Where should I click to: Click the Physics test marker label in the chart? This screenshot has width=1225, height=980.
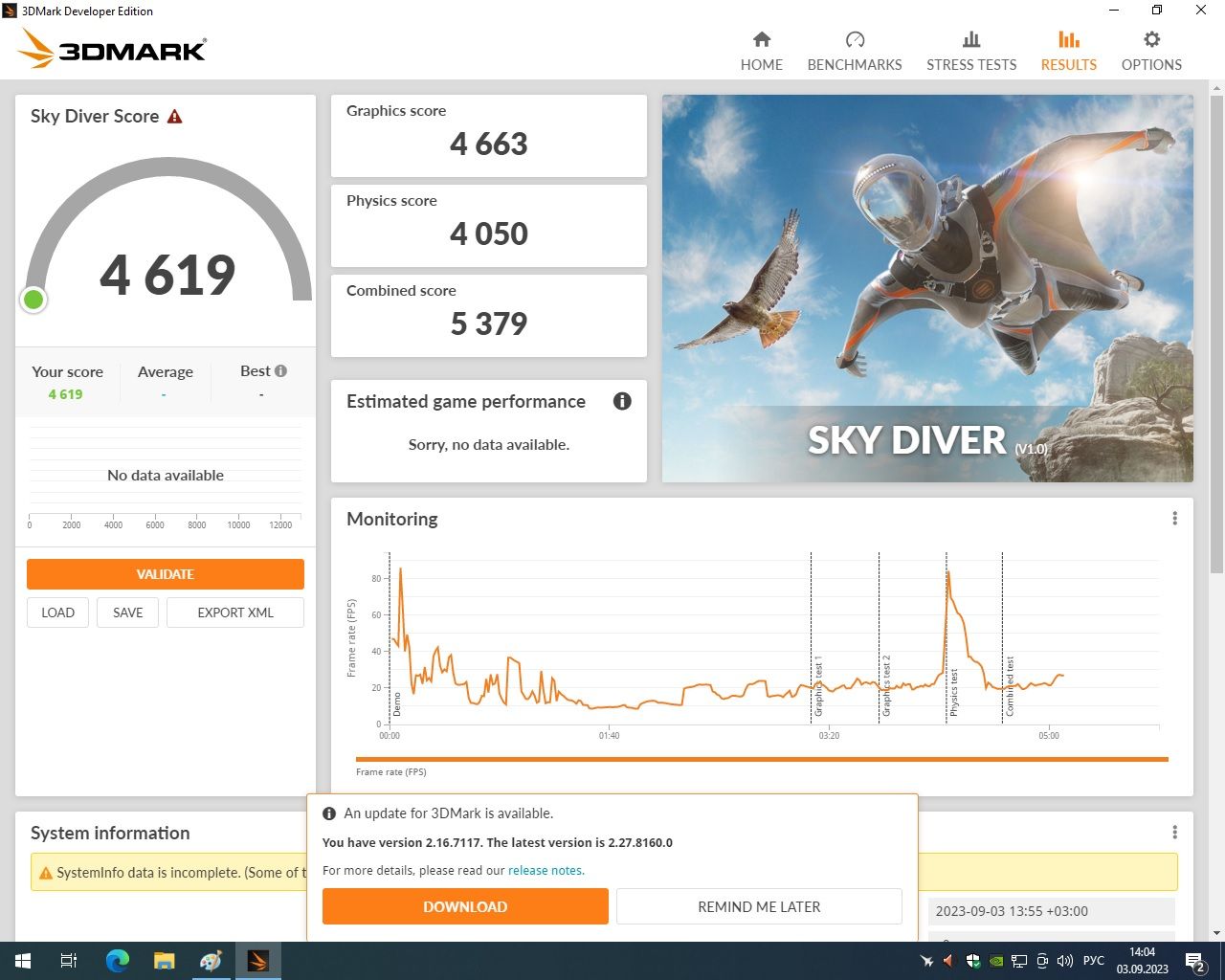point(953,693)
